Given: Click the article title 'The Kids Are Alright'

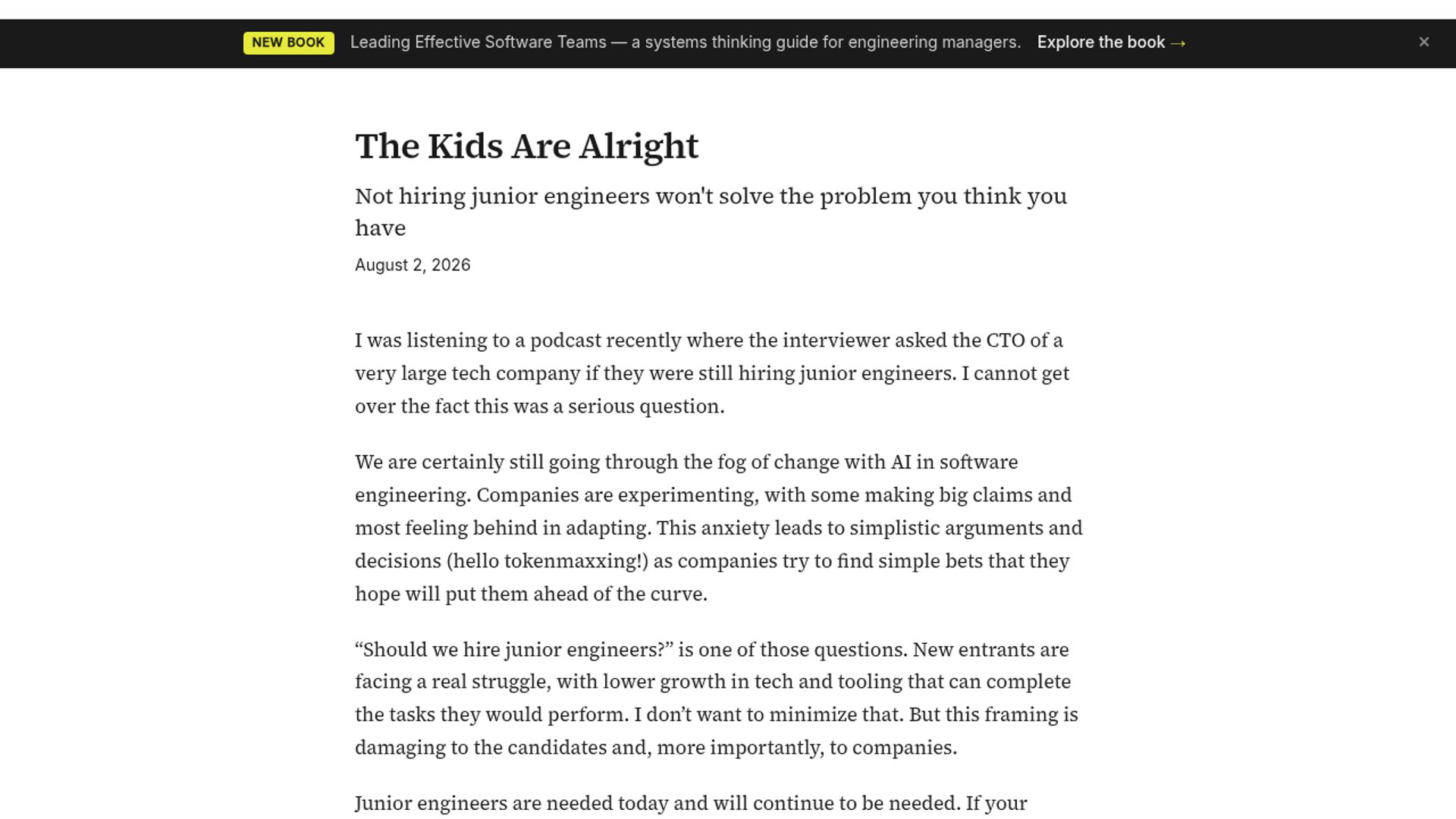Looking at the screenshot, I should coord(526,146).
